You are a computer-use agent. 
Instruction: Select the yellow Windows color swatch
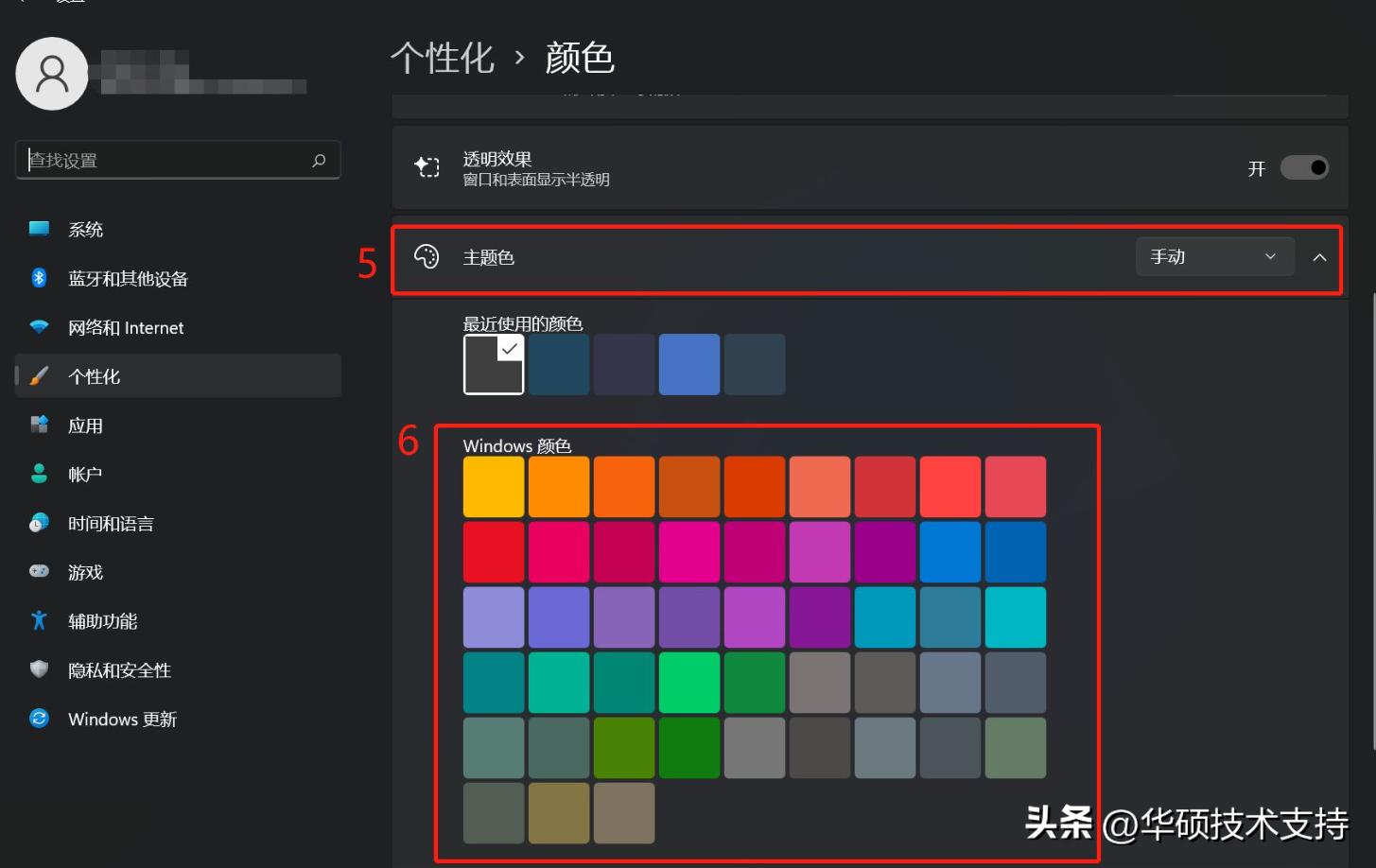pos(493,485)
